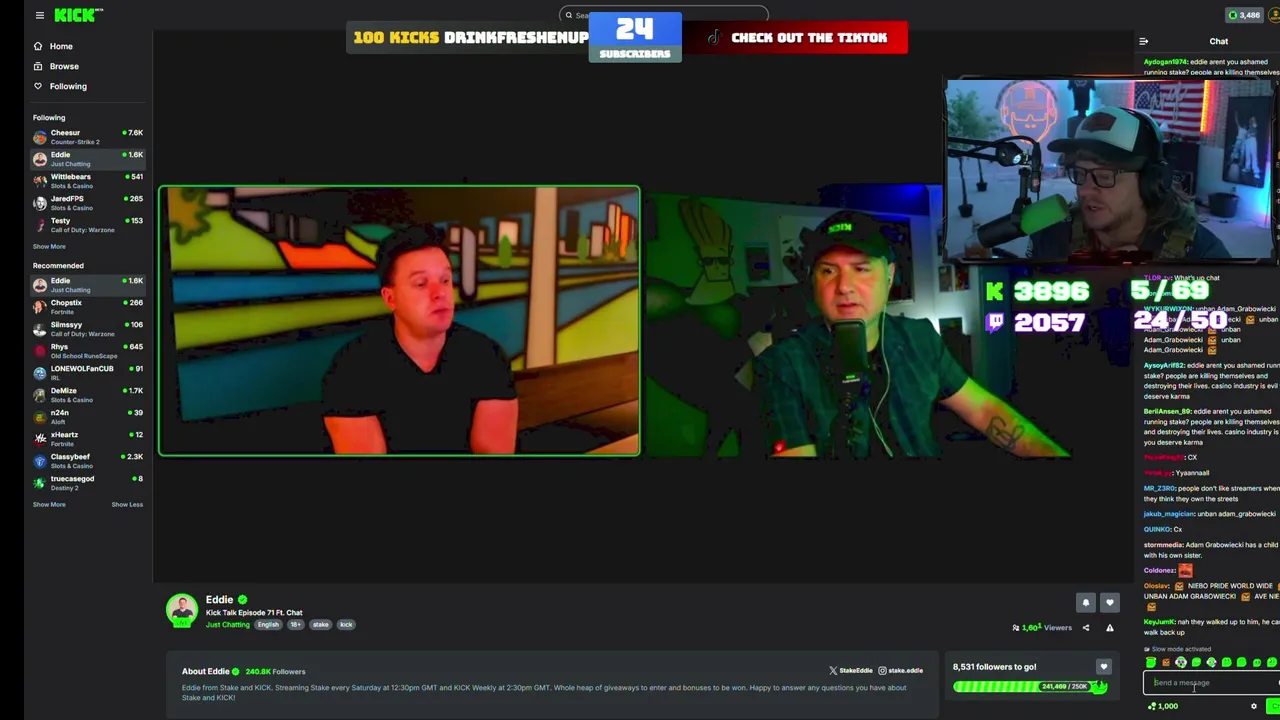Click the follower goal heart button
This screenshot has height=720, width=1280.
[x=1103, y=667]
